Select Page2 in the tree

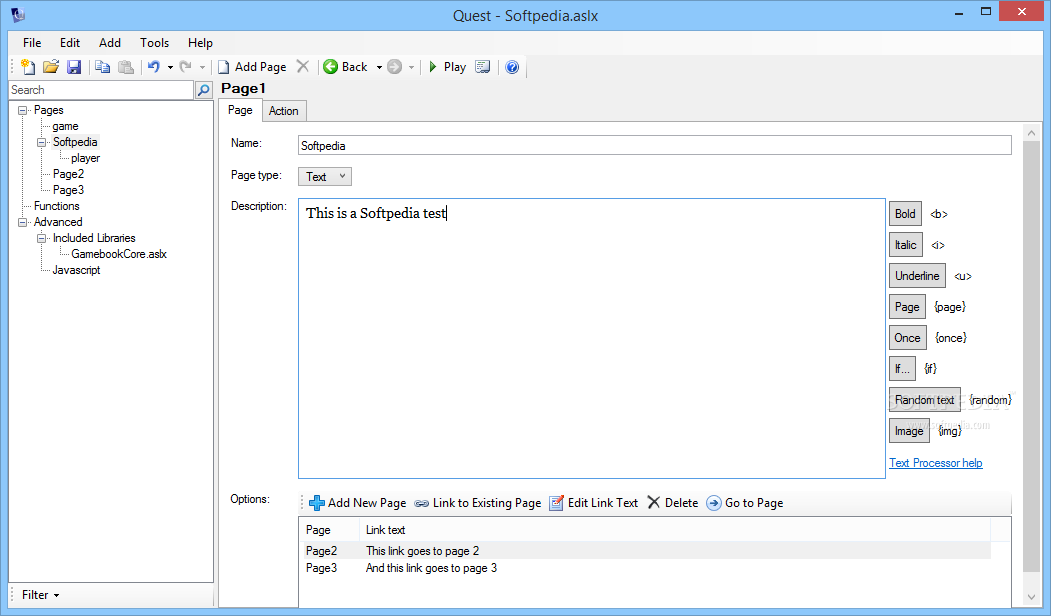pos(68,174)
